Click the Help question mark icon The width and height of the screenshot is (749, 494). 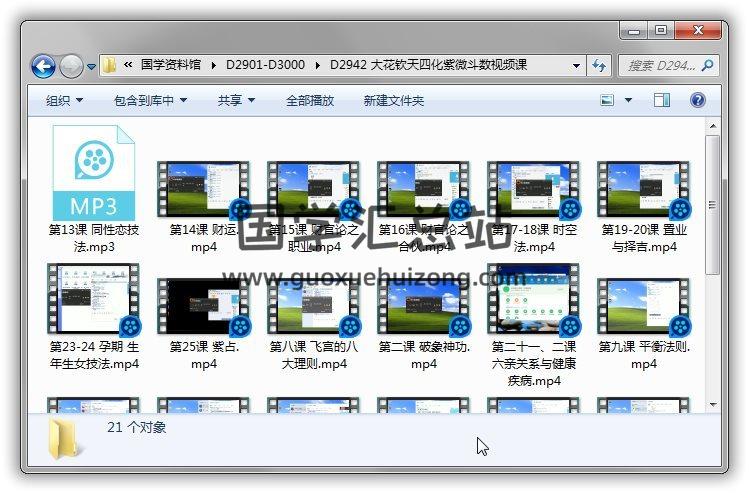point(697,100)
